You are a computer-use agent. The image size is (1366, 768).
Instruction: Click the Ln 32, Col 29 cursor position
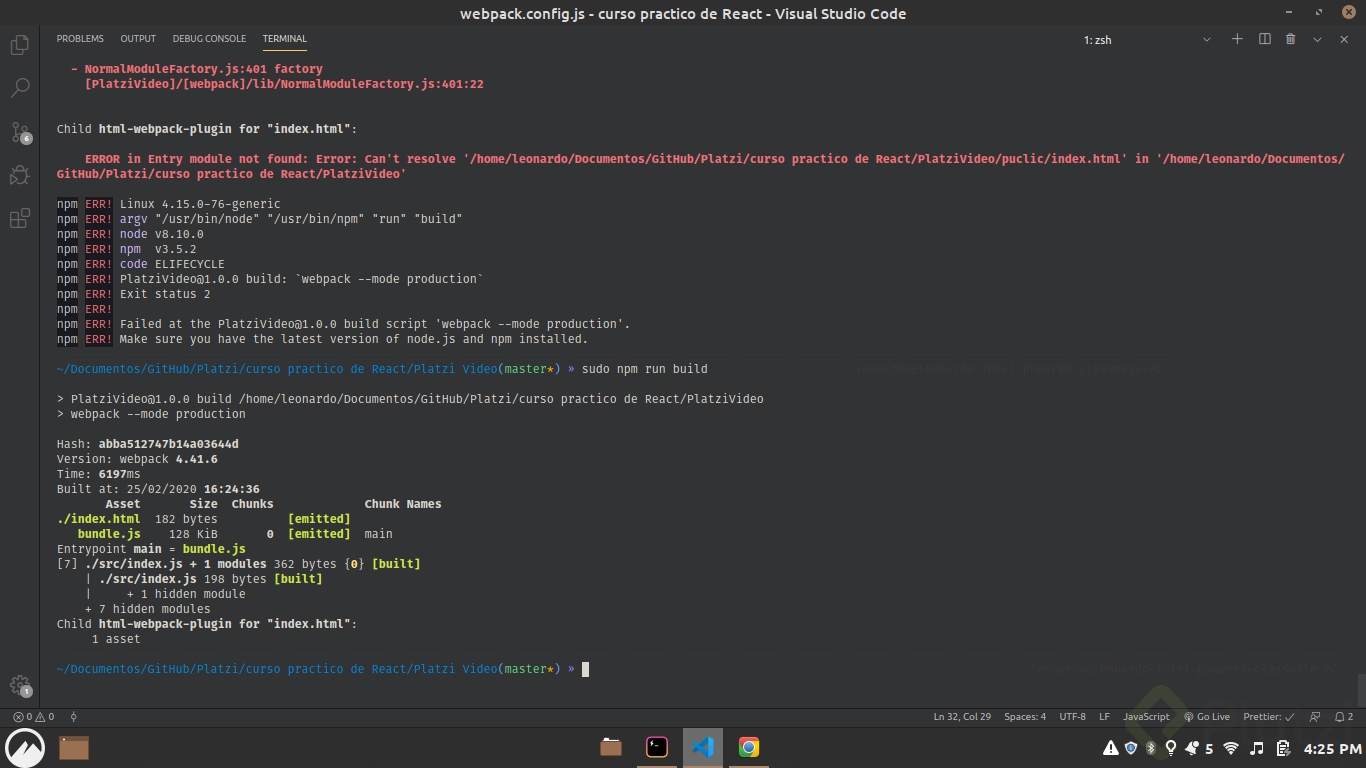[962, 717]
